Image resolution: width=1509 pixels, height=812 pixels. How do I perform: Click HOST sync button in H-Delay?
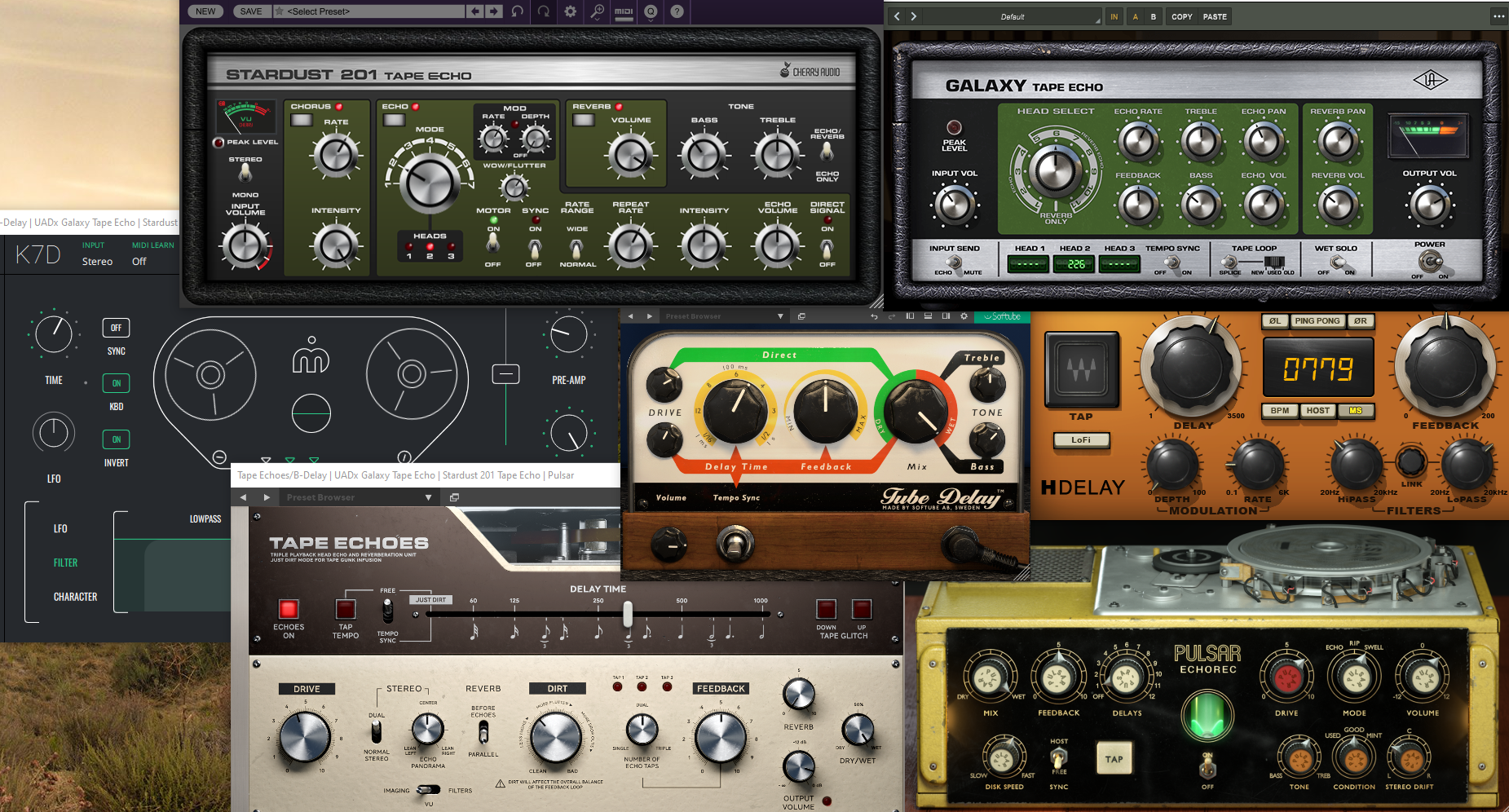1317,411
